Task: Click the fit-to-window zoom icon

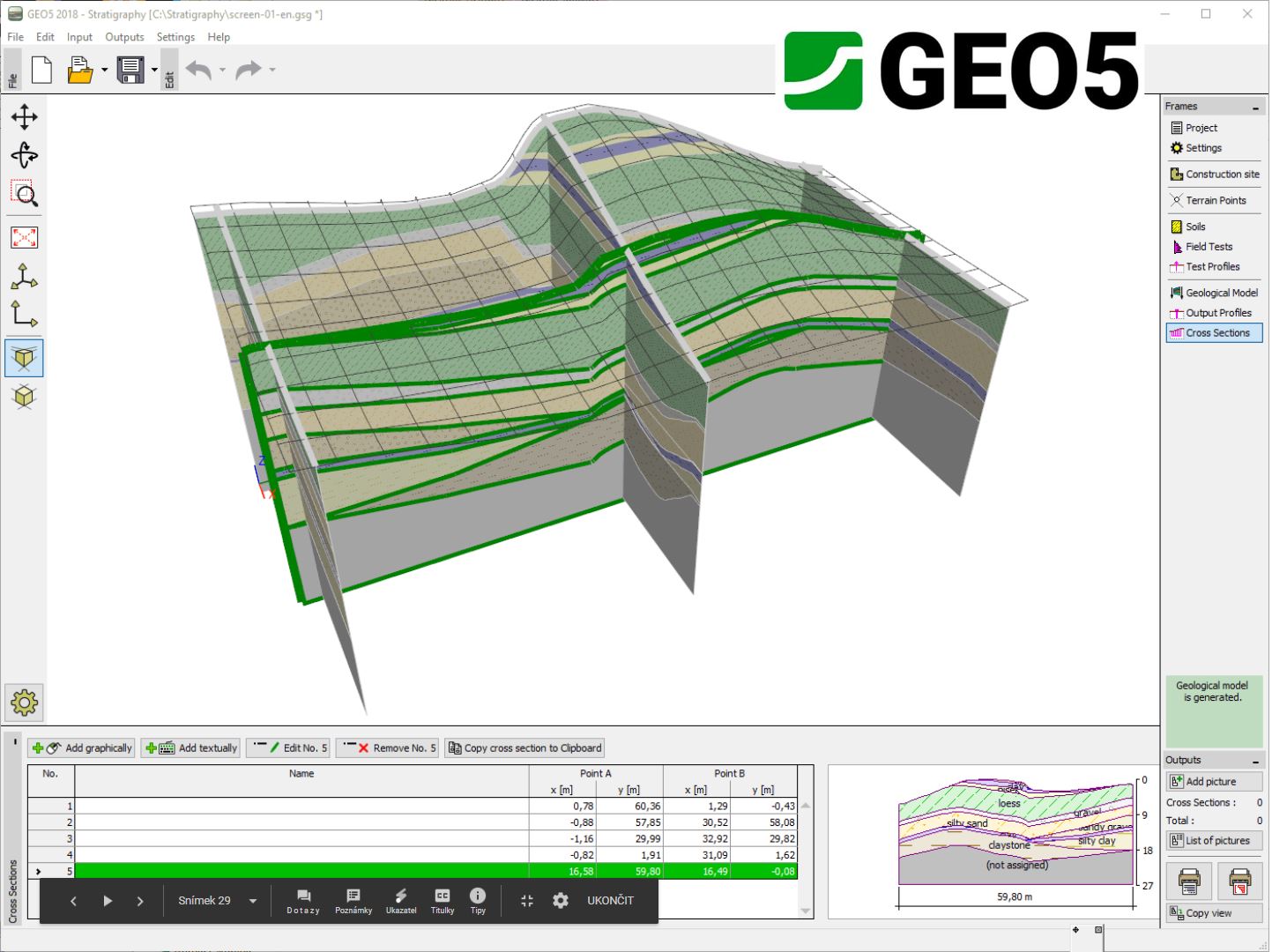Action: (x=24, y=238)
